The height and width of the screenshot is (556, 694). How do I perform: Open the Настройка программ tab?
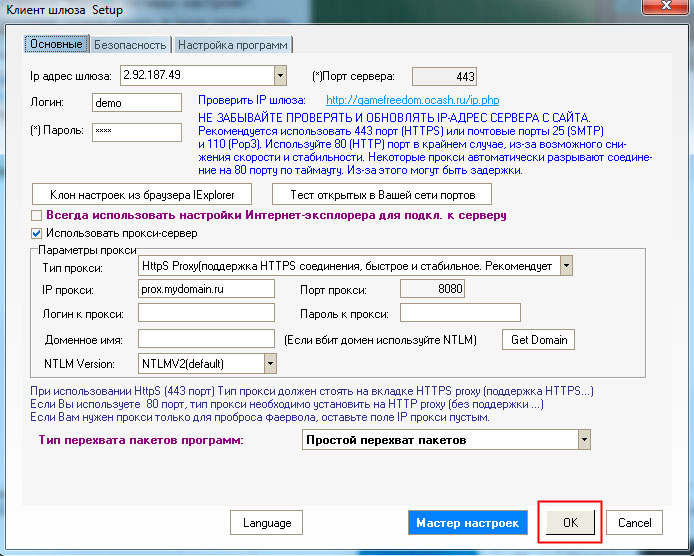pos(233,45)
